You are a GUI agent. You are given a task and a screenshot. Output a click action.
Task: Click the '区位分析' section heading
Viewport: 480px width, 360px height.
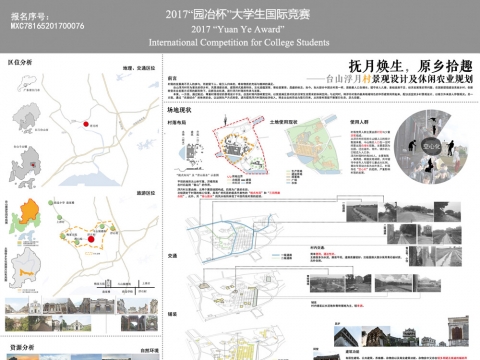tap(20, 62)
